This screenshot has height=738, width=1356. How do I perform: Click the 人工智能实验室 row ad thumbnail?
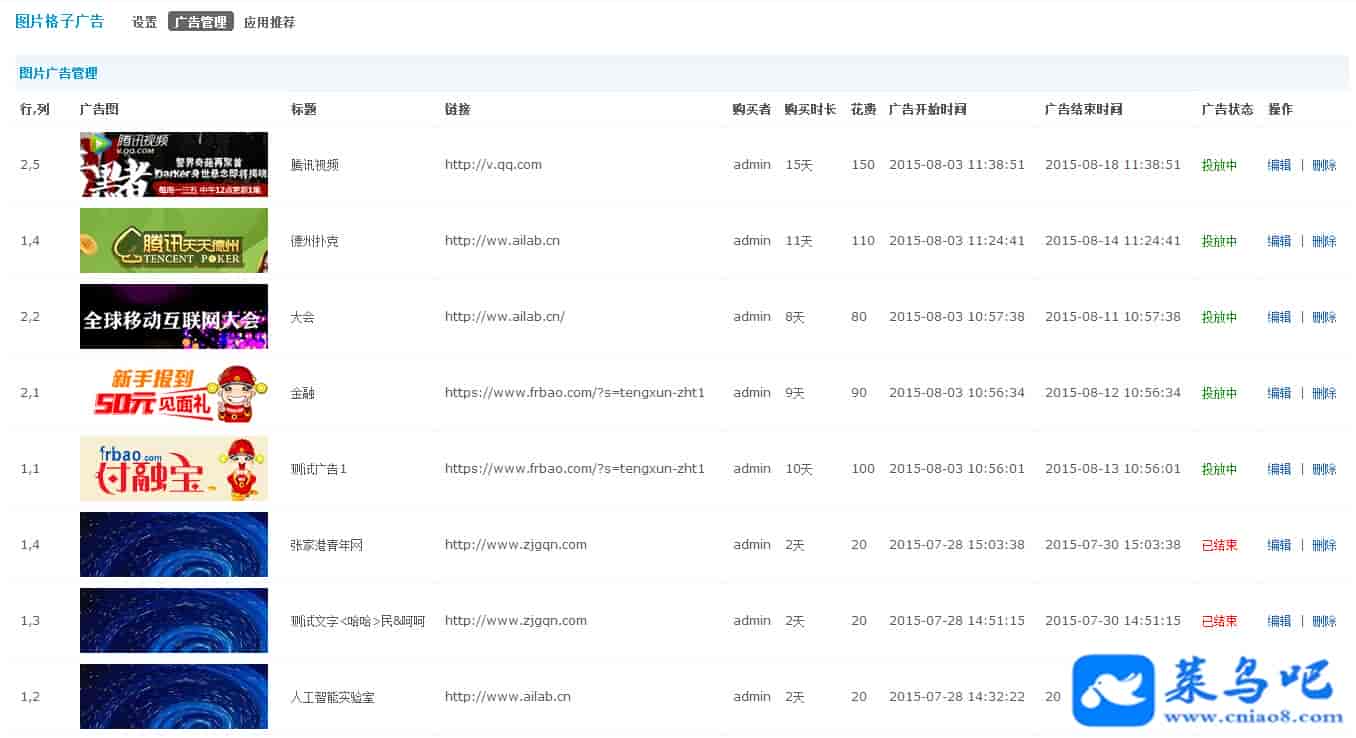click(174, 697)
